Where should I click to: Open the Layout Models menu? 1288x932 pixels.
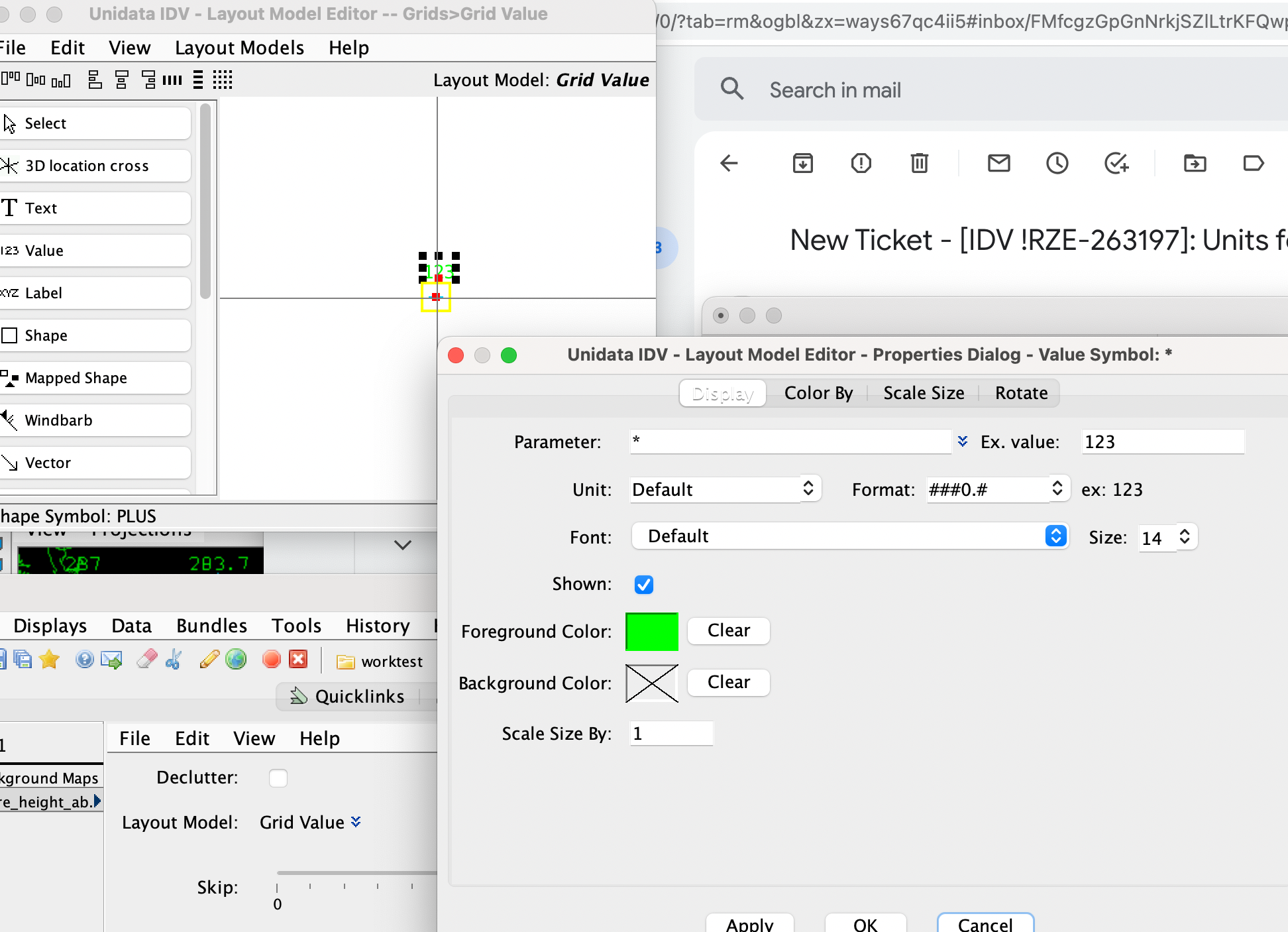coord(239,48)
